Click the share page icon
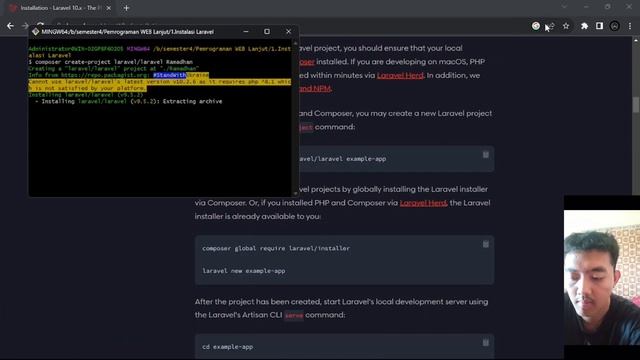The height and width of the screenshot is (360, 640). click(551, 26)
